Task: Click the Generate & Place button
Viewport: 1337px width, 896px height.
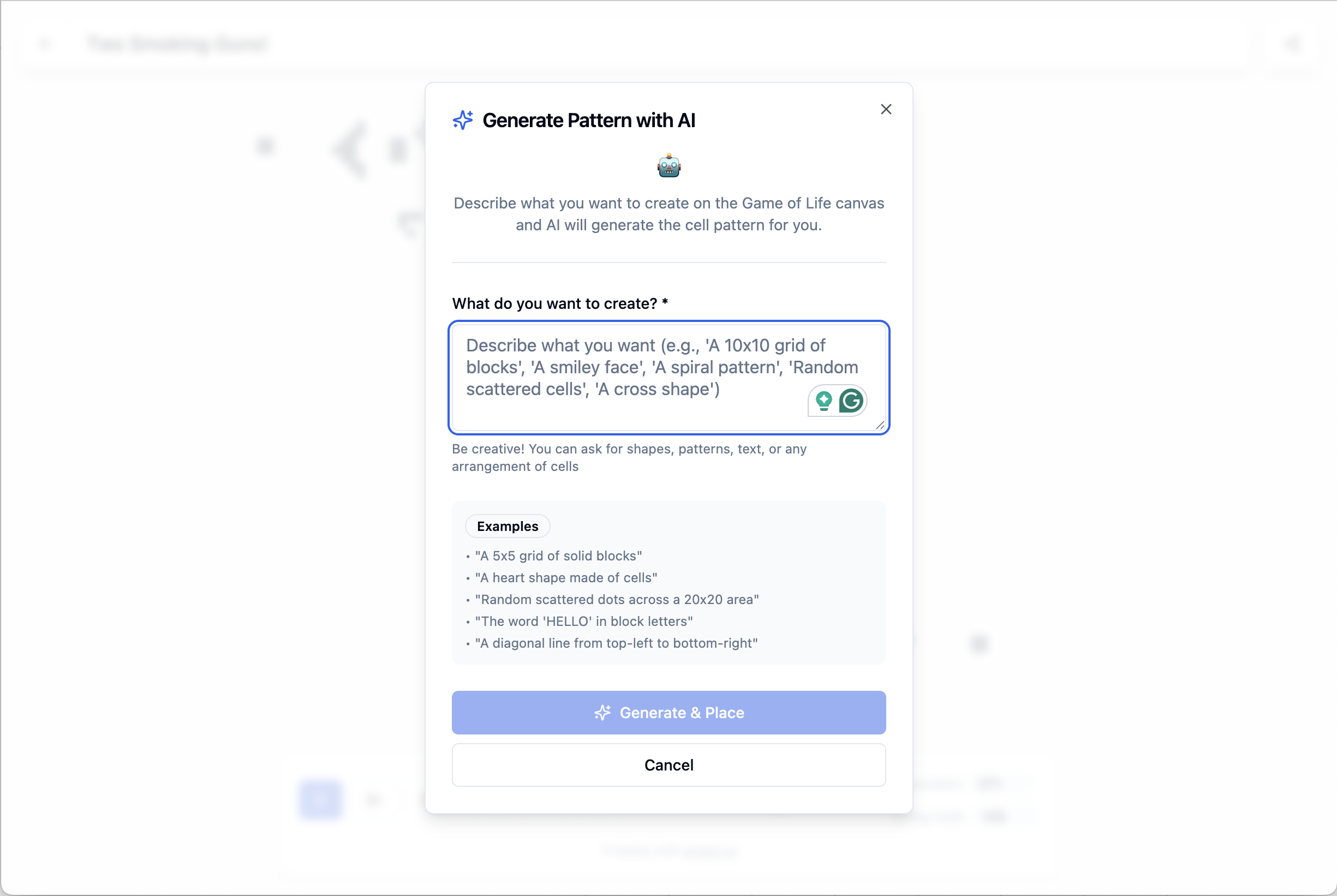Action: click(x=668, y=713)
